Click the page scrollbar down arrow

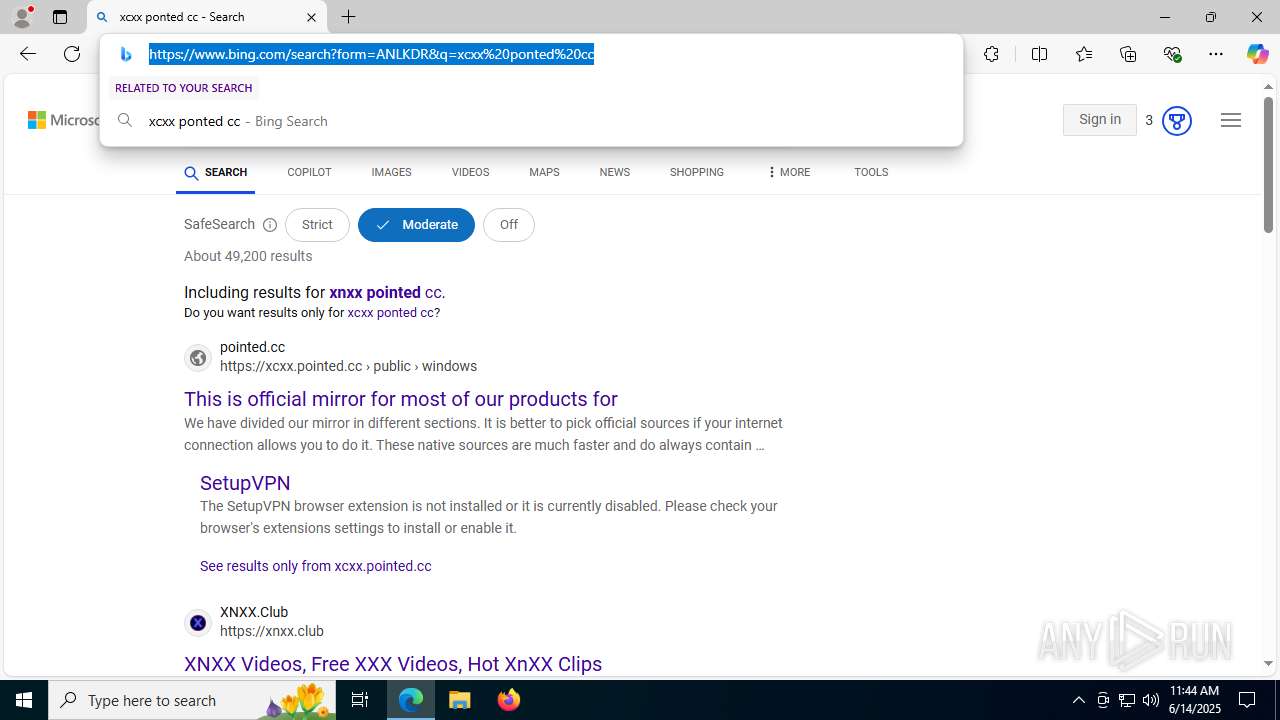(1268, 663)
